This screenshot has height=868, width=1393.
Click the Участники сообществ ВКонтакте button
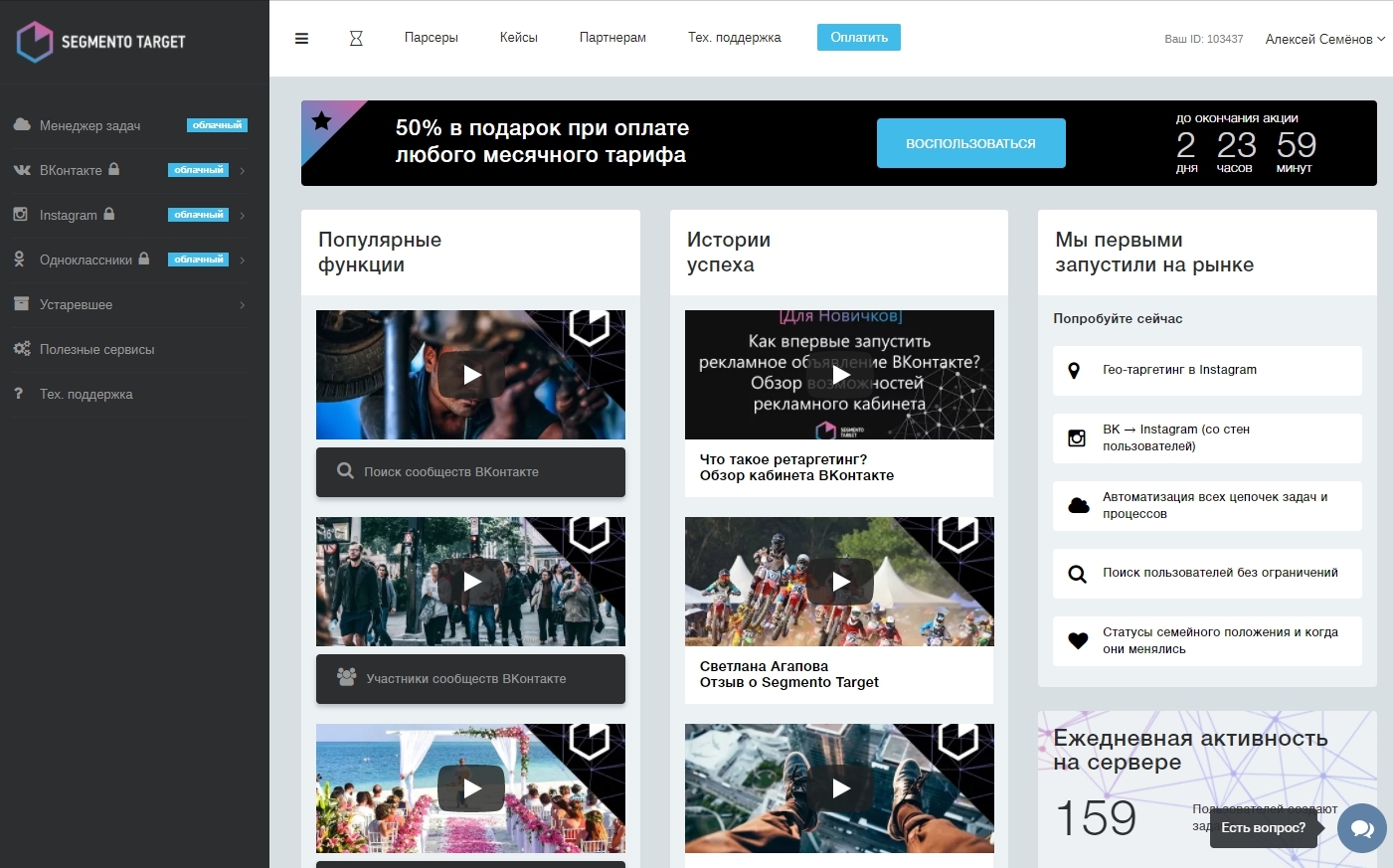(x=471, y=679)
